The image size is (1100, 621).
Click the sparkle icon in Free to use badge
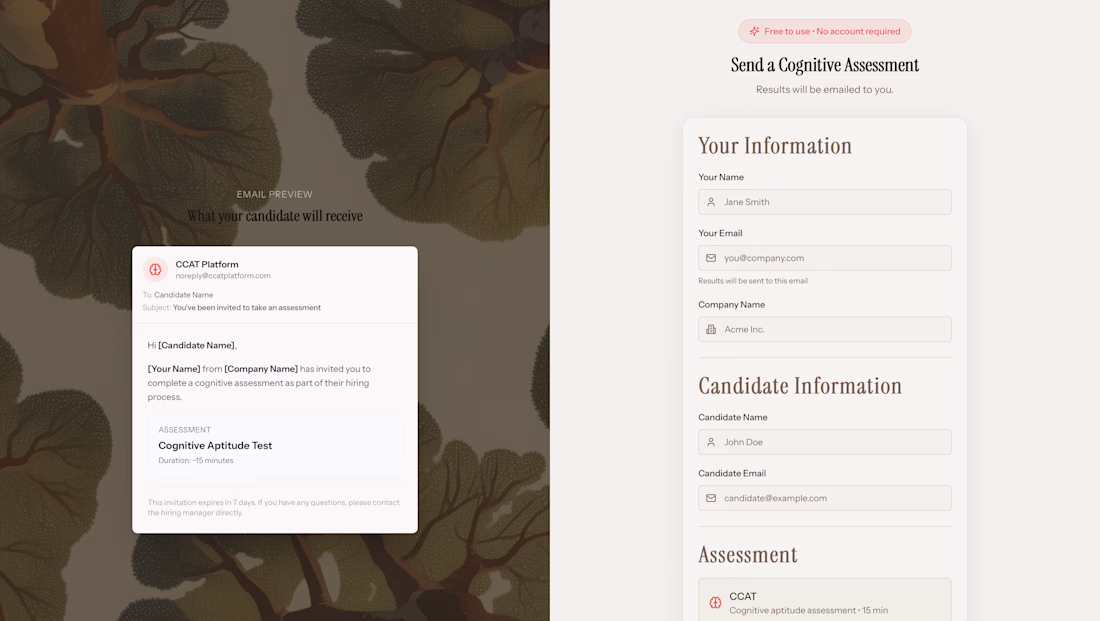click(x=754, y=32)
